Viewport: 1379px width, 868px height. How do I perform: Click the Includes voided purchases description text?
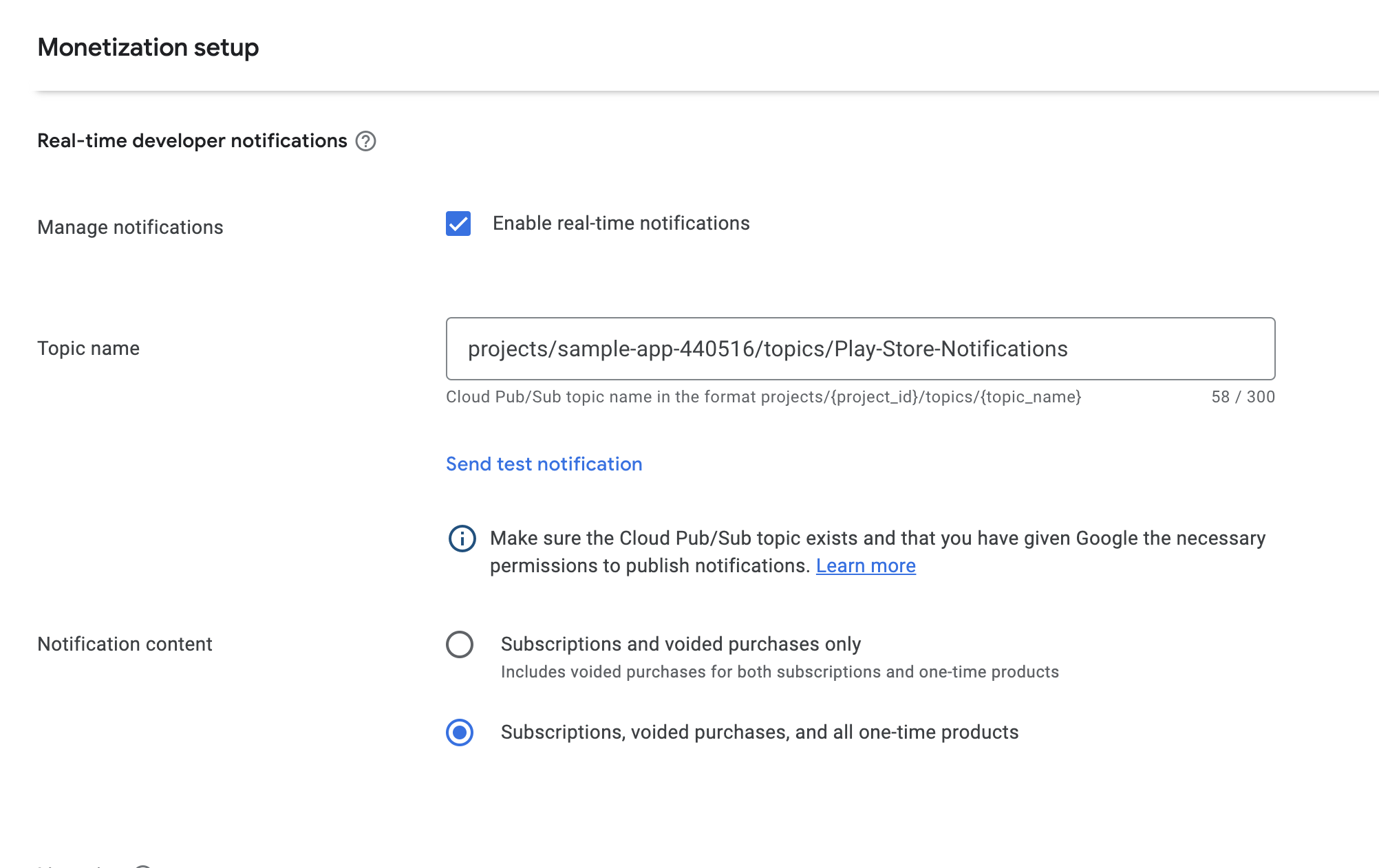(x=780, y=672)
